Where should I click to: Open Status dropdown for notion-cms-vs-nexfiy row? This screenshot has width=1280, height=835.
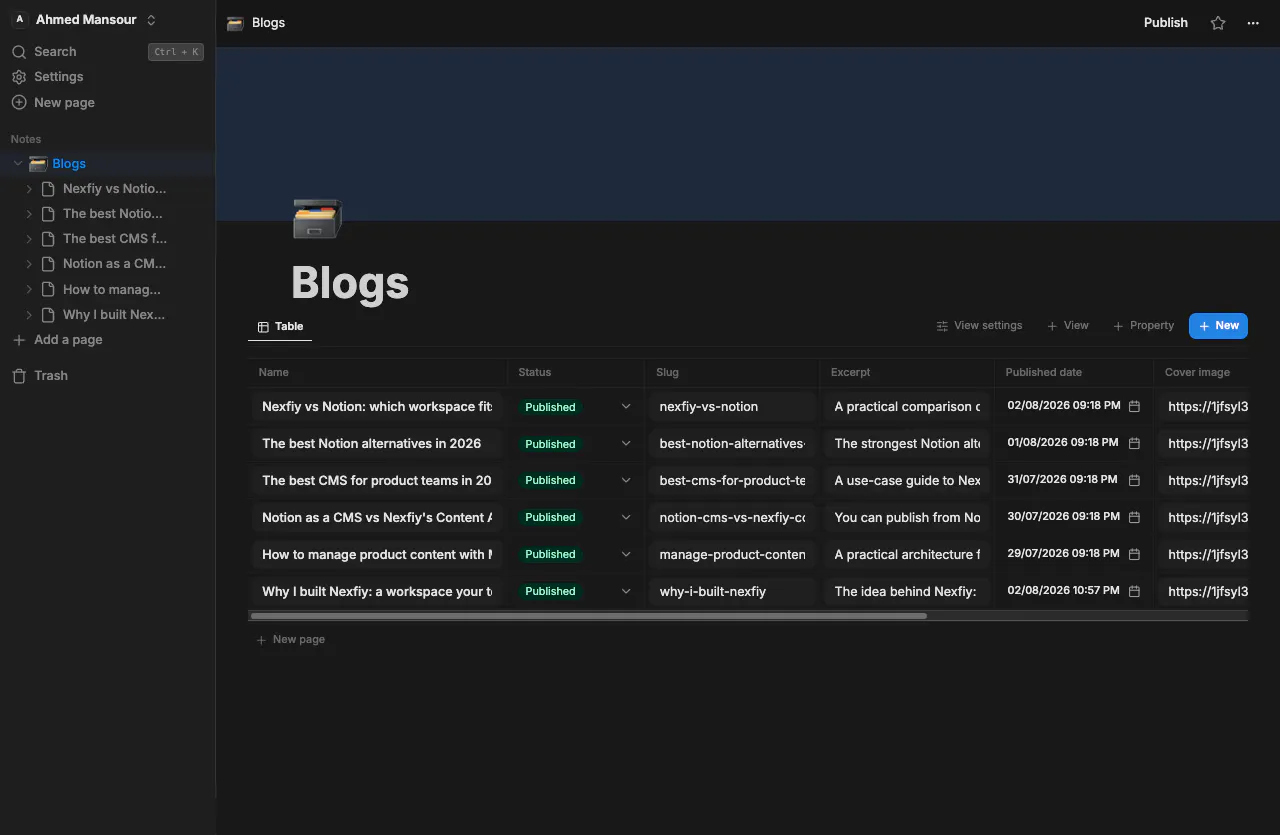pos(626,518)
